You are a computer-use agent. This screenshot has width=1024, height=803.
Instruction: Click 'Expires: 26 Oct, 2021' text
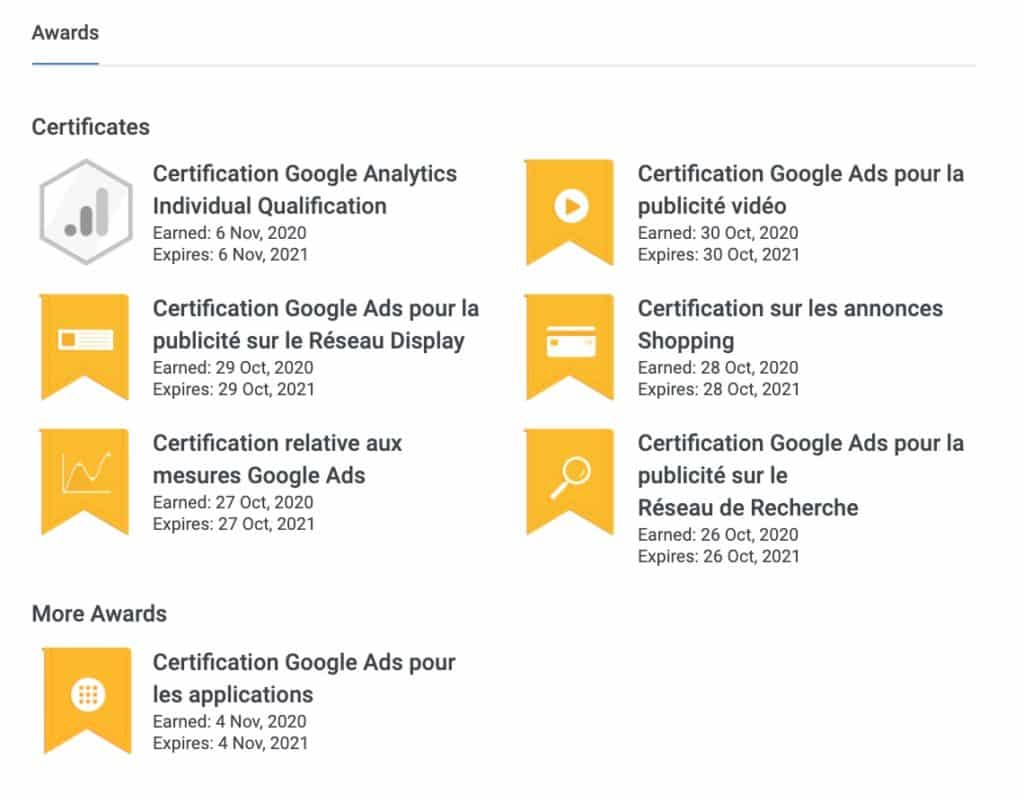click(718, 556)
